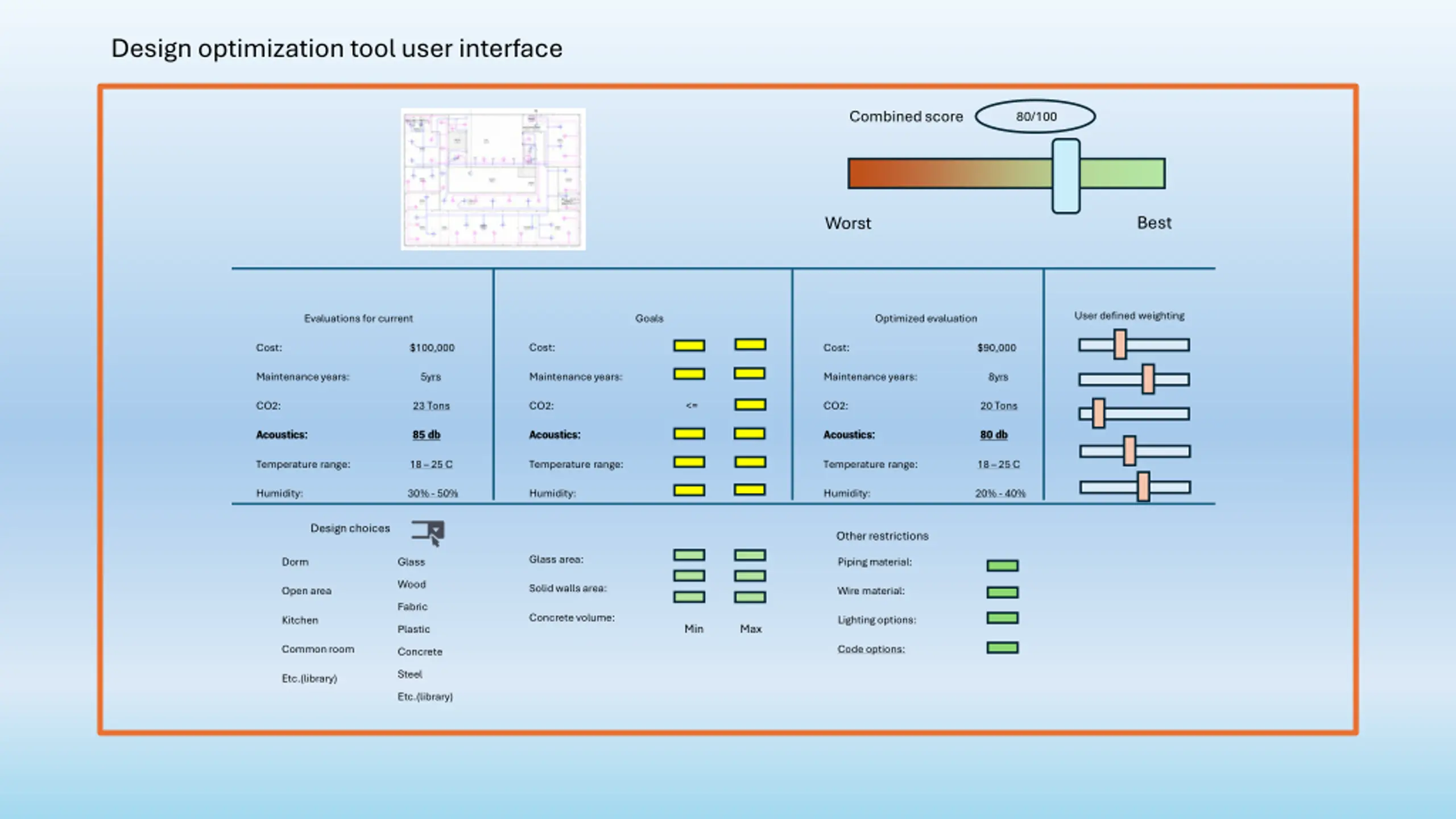Select Etc.(library) below Common room
This screenshot has height=819, width=1456.
[309, 679]
